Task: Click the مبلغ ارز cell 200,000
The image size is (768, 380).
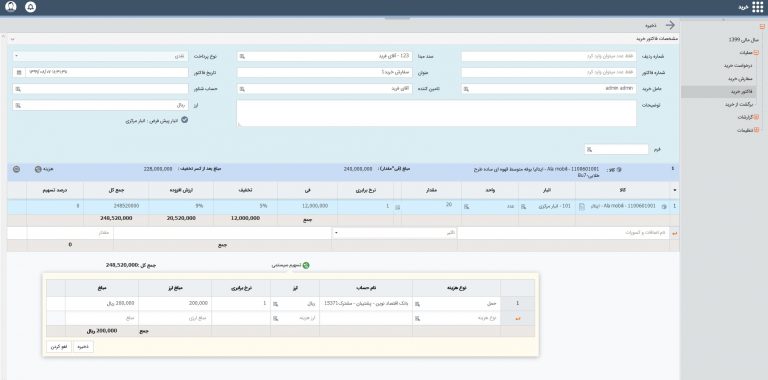Action: point(175,304)
